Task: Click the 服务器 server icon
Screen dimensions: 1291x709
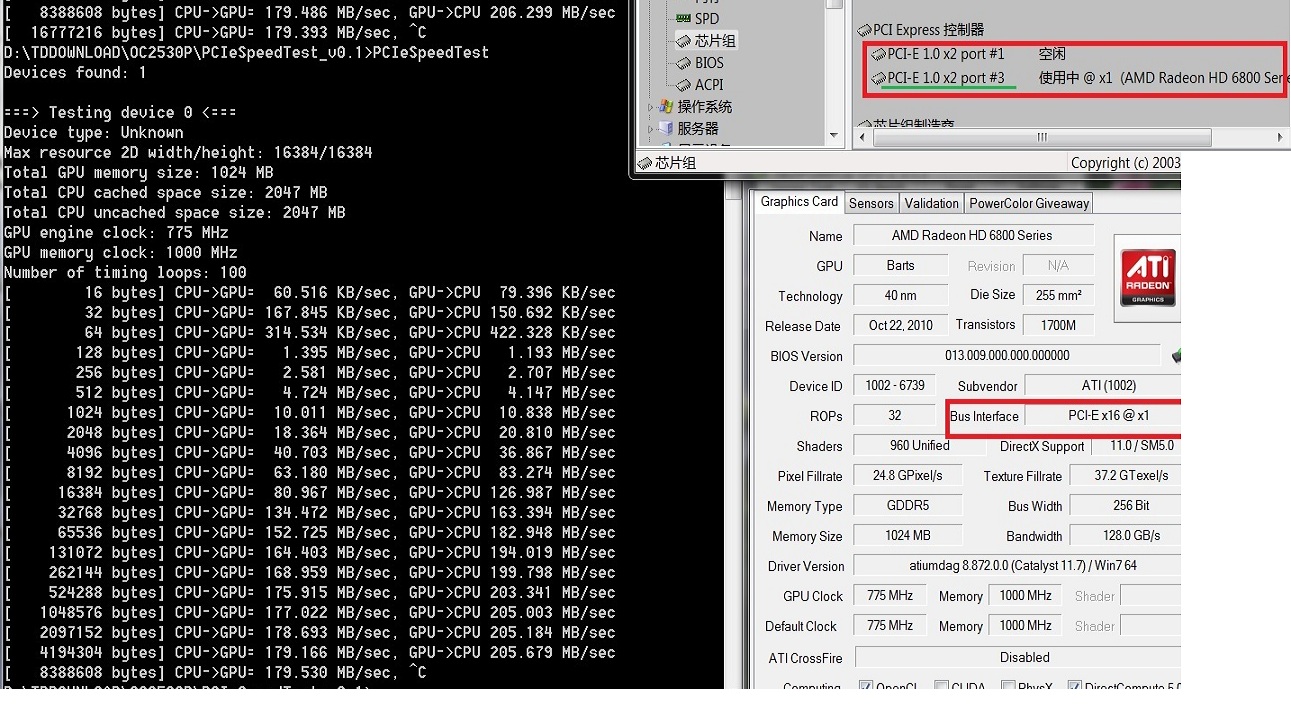Action: coord(666,128)
